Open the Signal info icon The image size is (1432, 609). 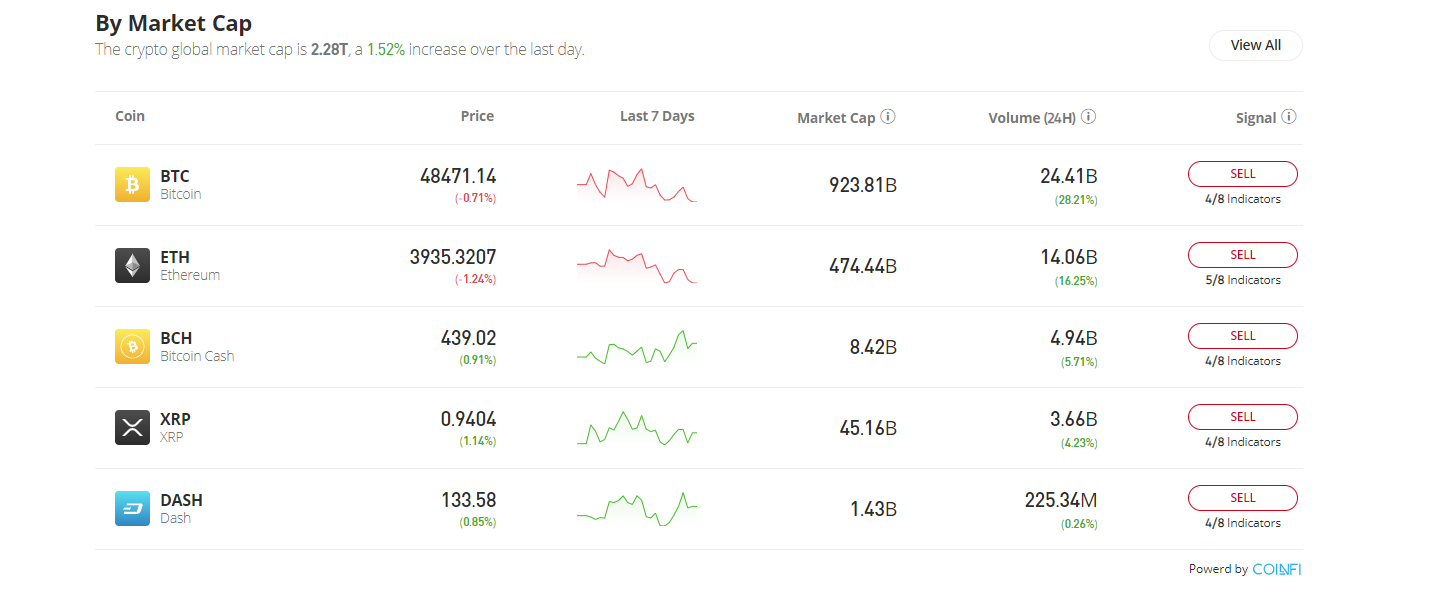coord(1289,117)
